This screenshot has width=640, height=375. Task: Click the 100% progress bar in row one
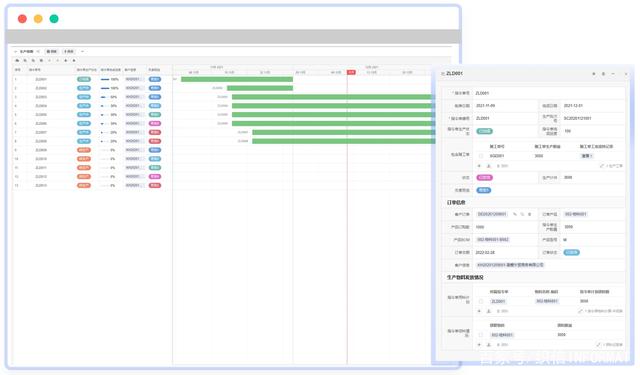pos(105,79)
